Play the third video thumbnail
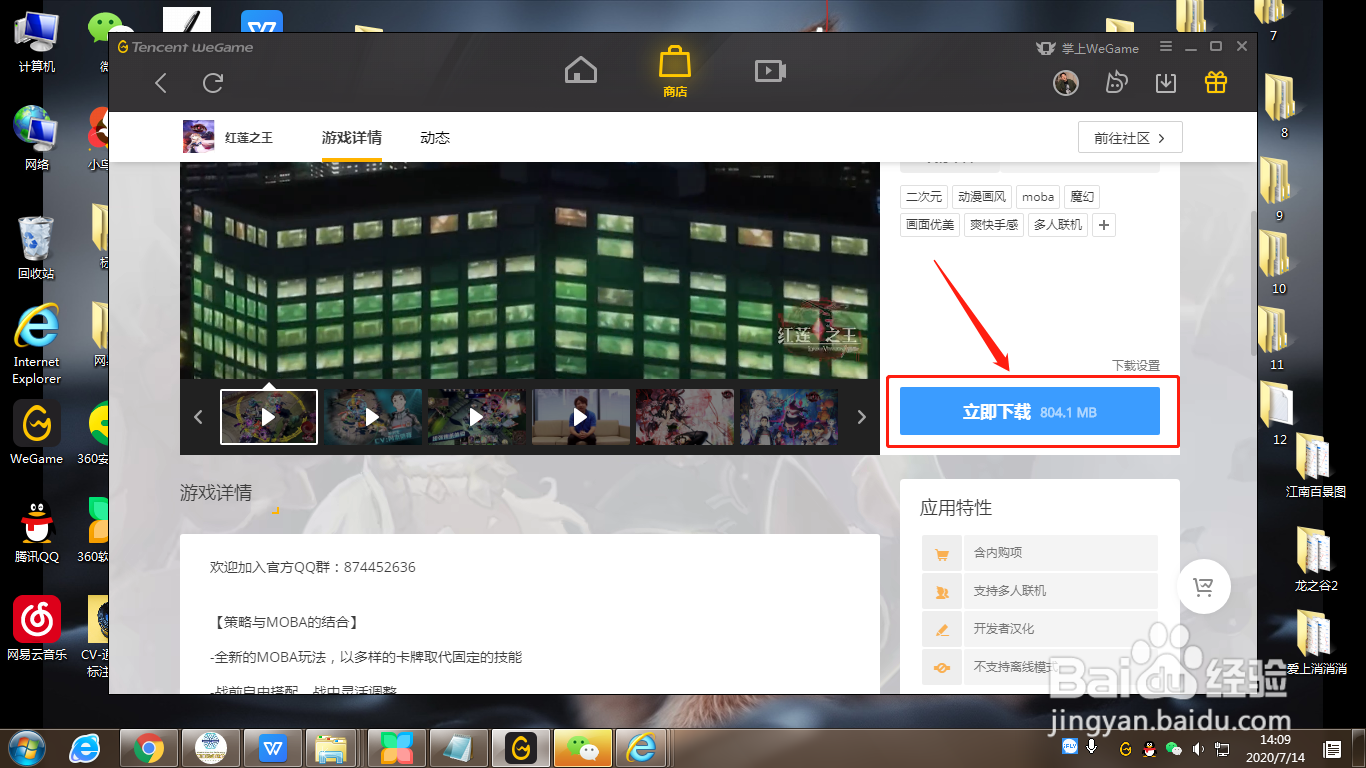 [477, 417]
